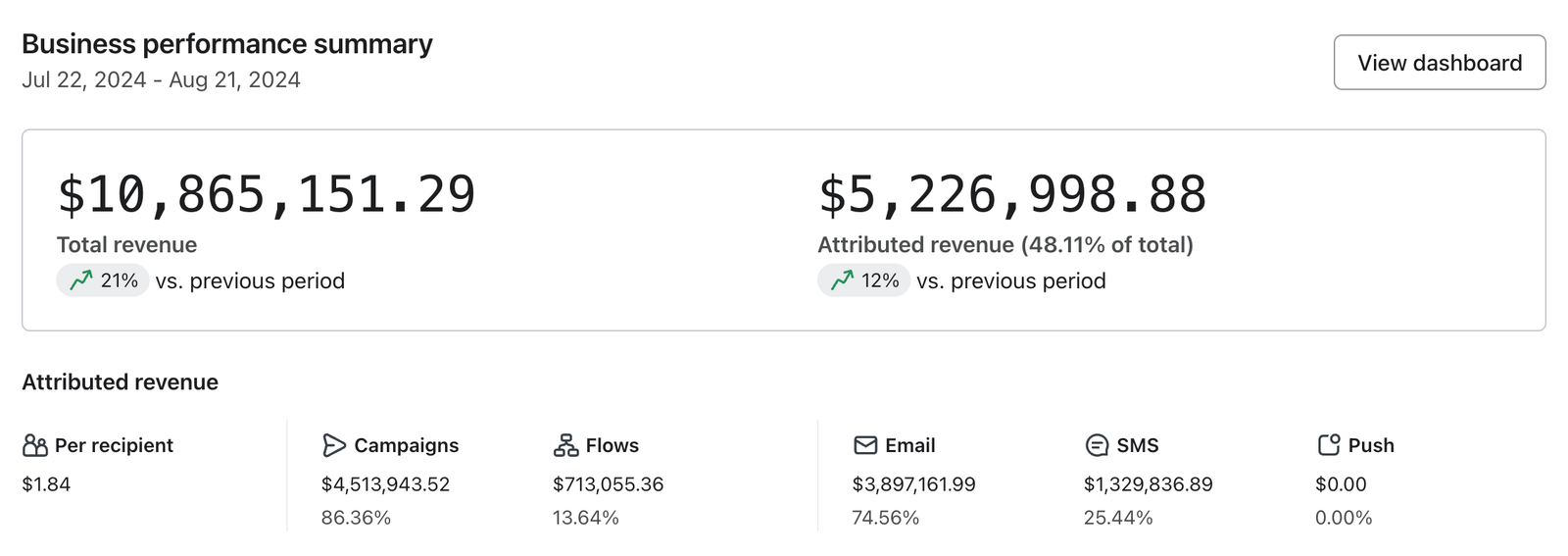1568x556 pixels.
Task: Click the Campaigns label
Action: (406, 446)
